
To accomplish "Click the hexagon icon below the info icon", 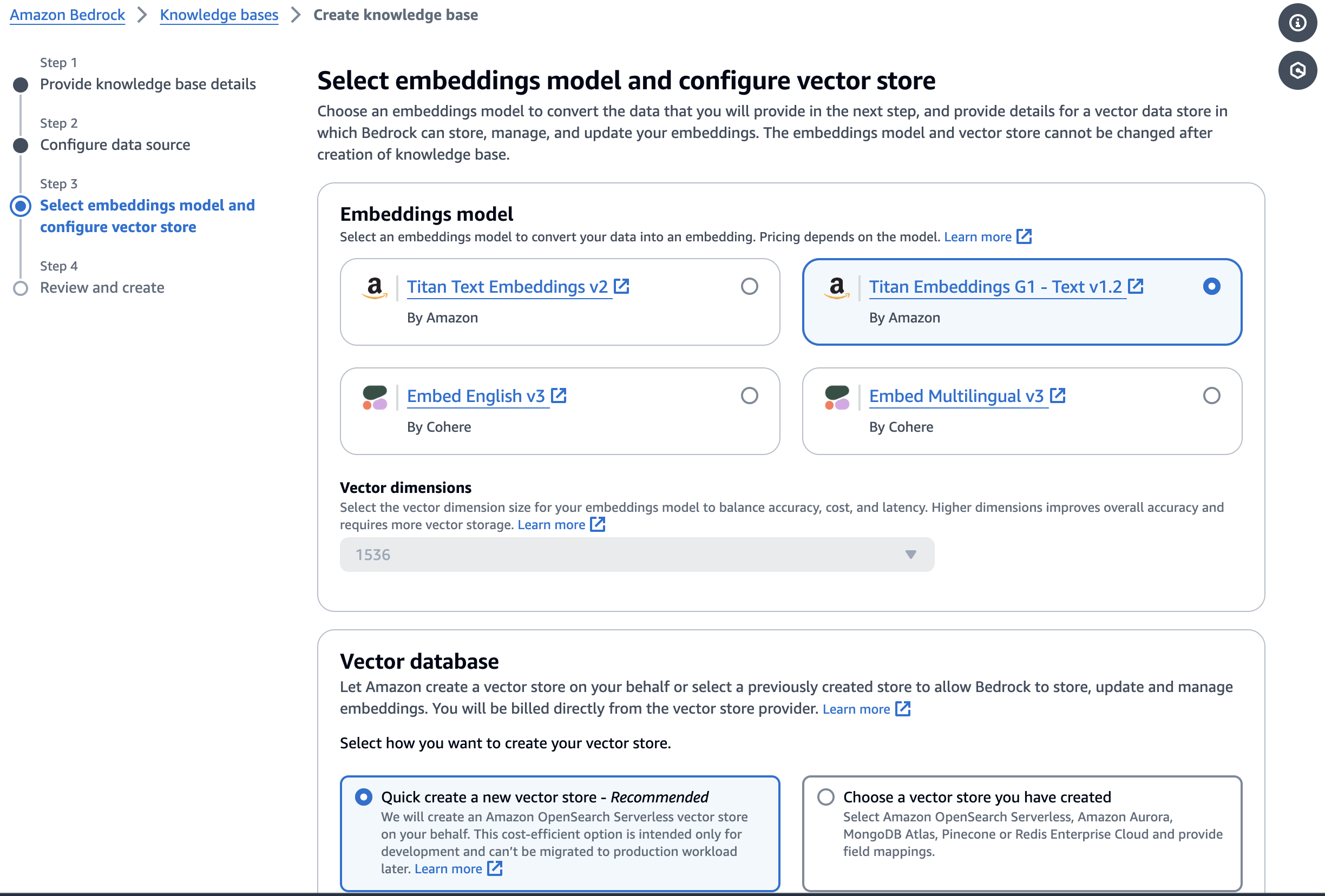I will (1297, 70).
